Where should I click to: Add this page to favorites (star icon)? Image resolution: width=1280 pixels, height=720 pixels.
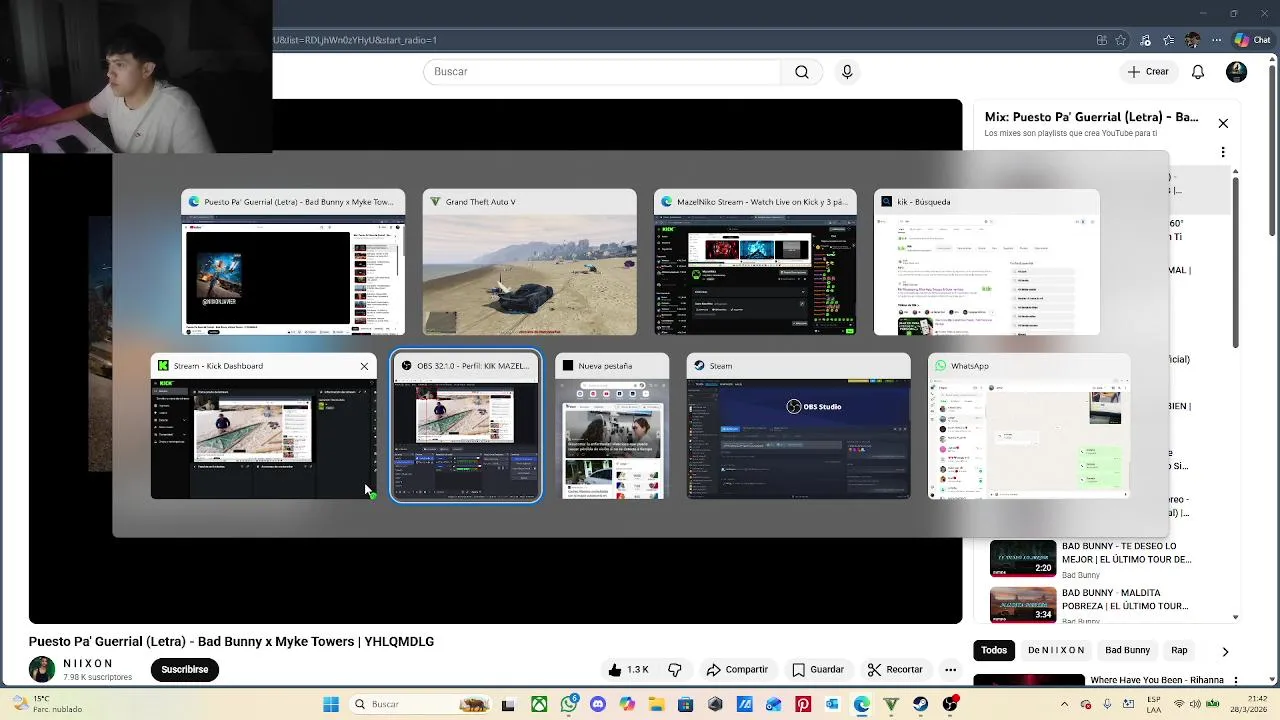(1121, 40)
